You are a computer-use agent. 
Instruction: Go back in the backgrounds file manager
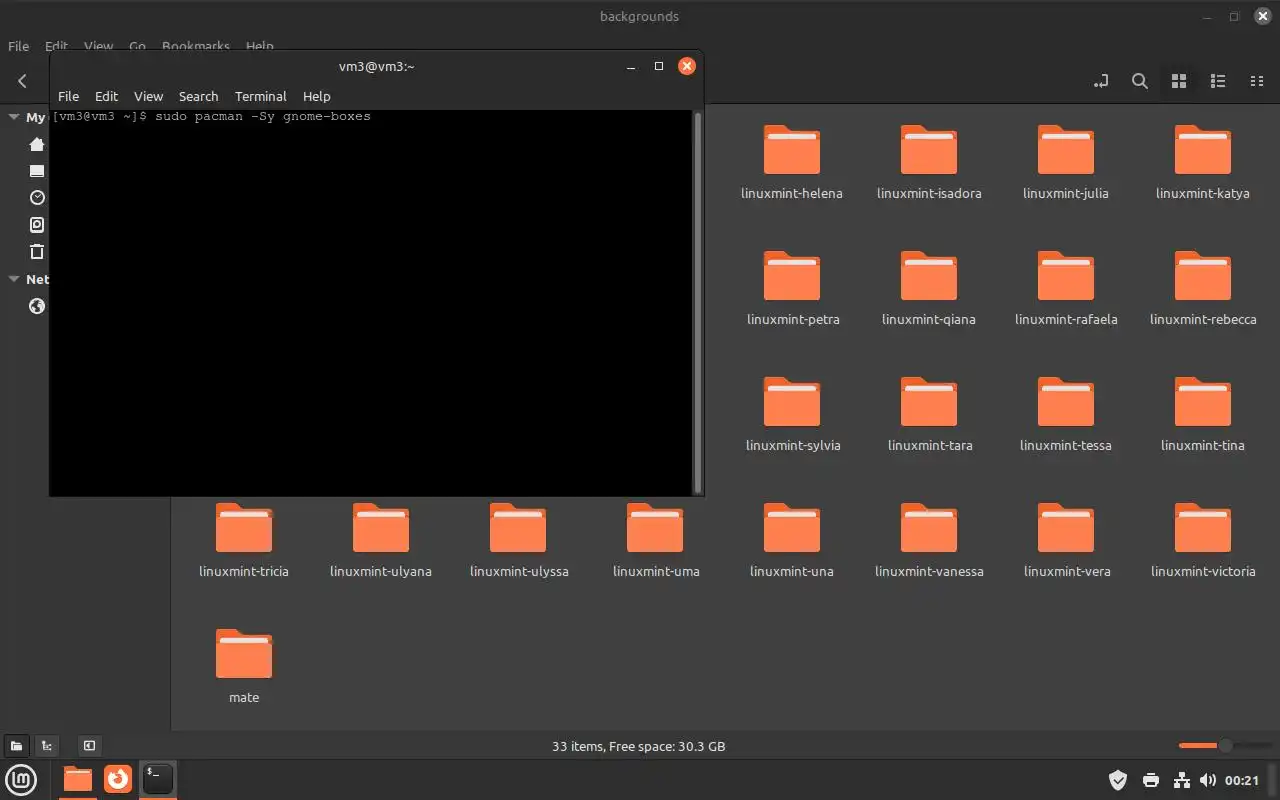coord(22,81)
